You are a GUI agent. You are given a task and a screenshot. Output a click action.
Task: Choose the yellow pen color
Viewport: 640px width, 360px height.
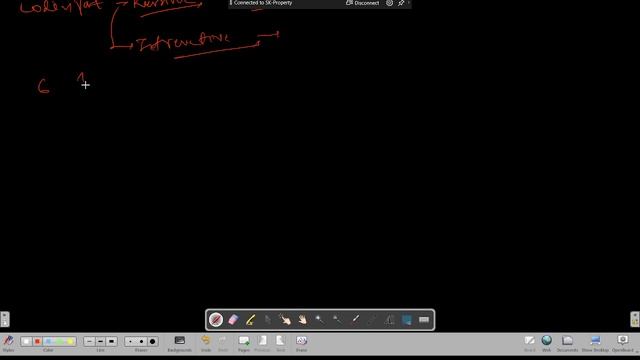click(x=70, y=341)
